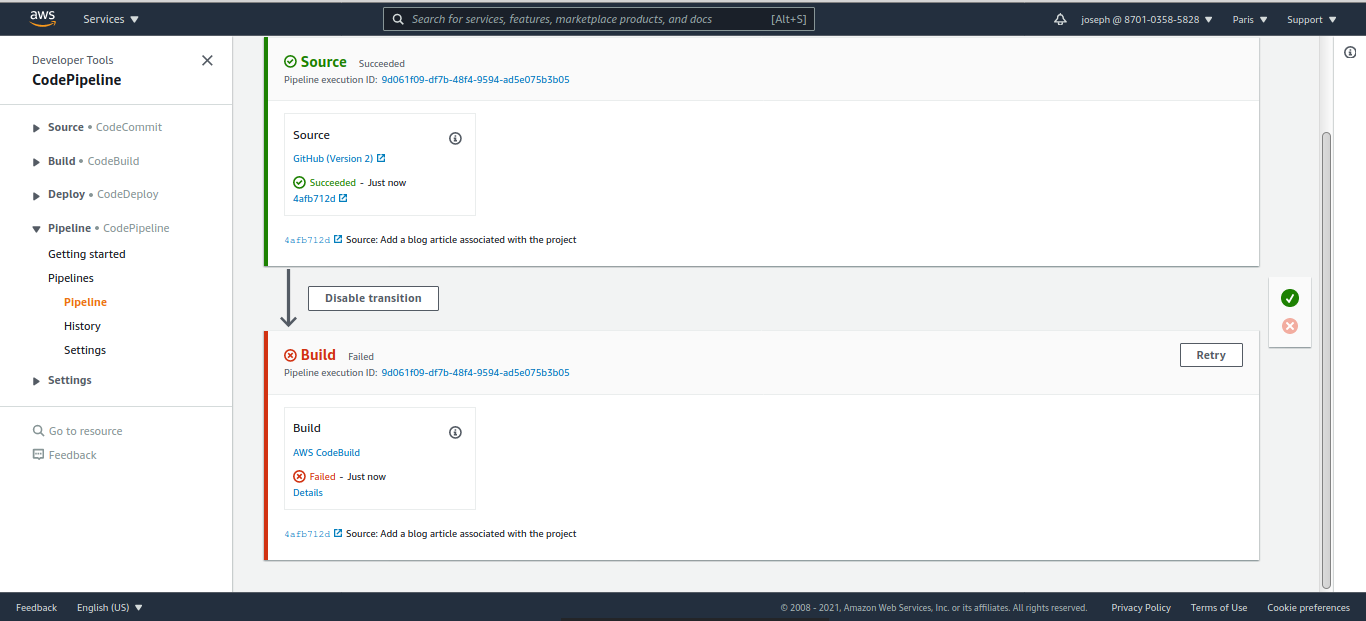The height and width of the screenshot is (621, 1366).
Task: Select History in the sidebar
Action: coord(82,326)
